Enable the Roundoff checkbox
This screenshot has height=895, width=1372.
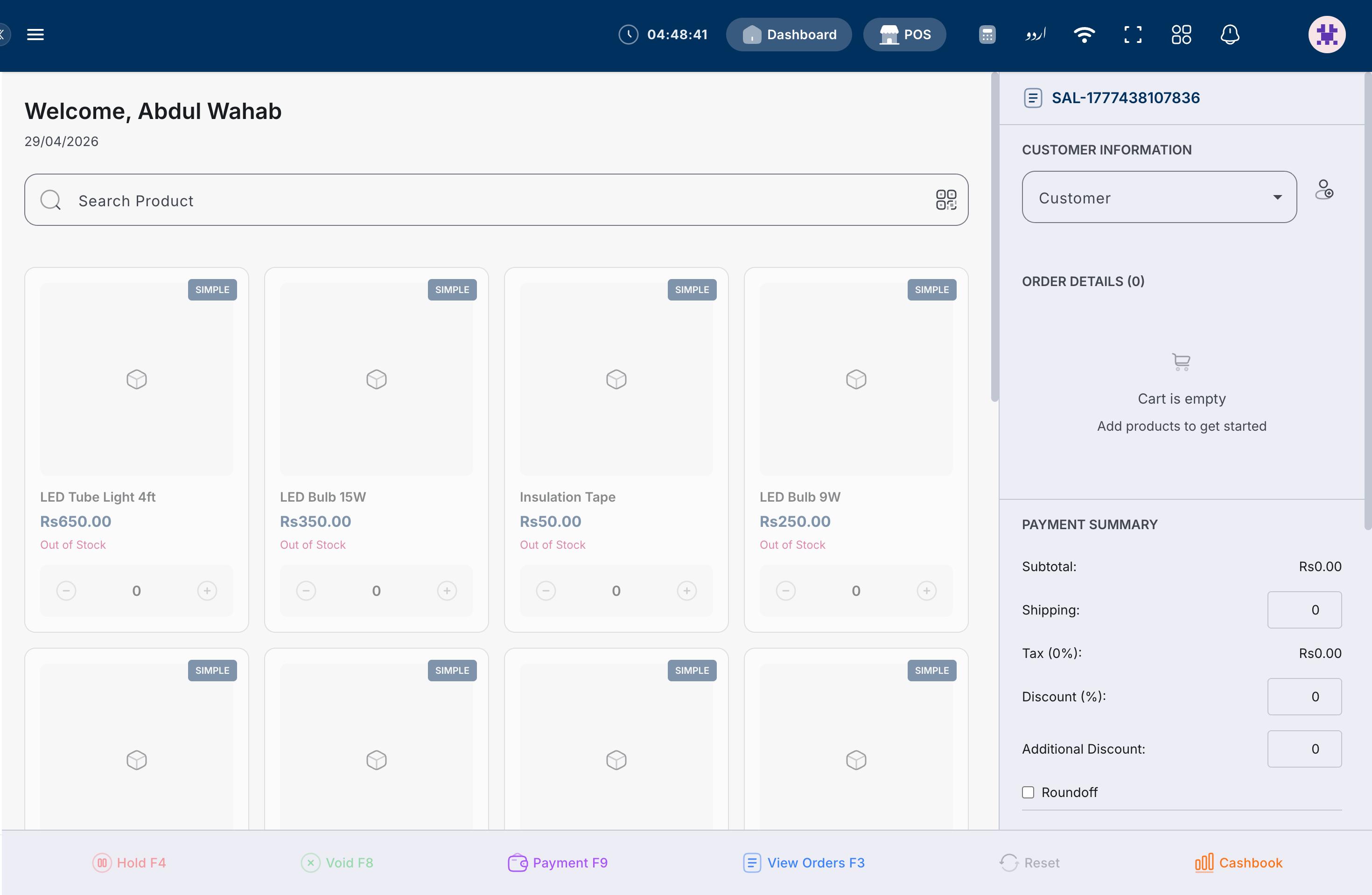coord(1028,792)
